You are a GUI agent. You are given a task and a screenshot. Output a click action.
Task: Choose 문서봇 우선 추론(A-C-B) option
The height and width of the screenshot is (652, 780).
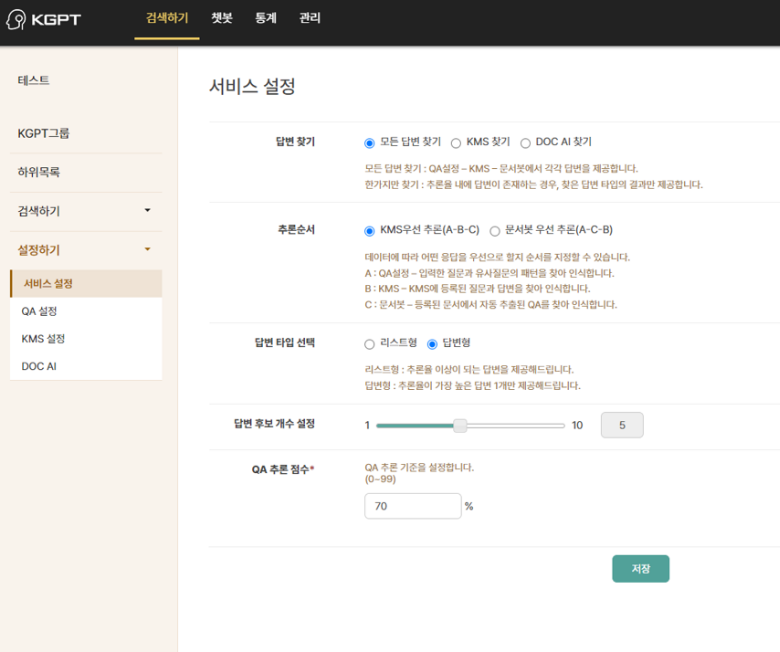495,230
